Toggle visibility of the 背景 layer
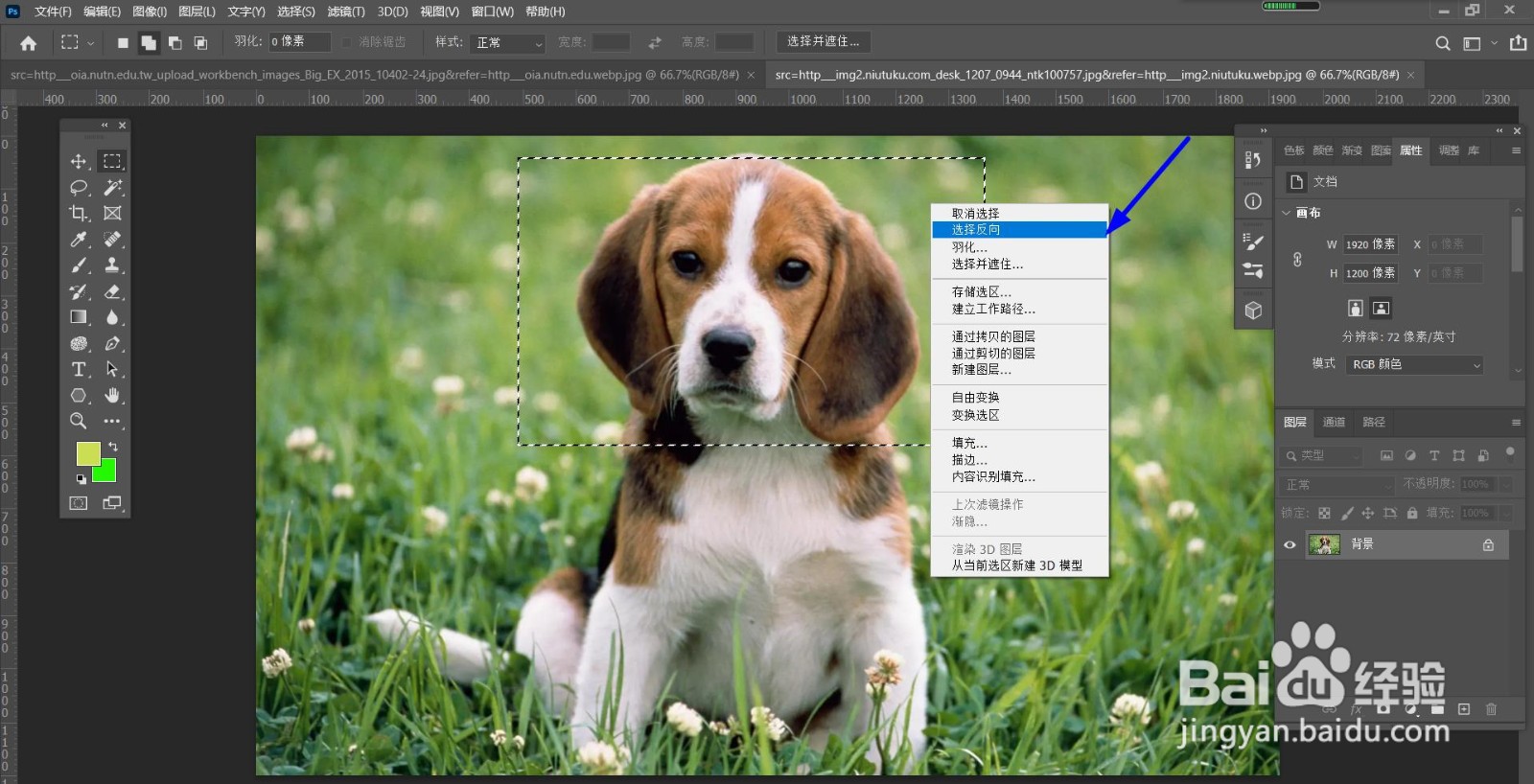This screenshot has width=1534, height=784. click(1290, 544)
